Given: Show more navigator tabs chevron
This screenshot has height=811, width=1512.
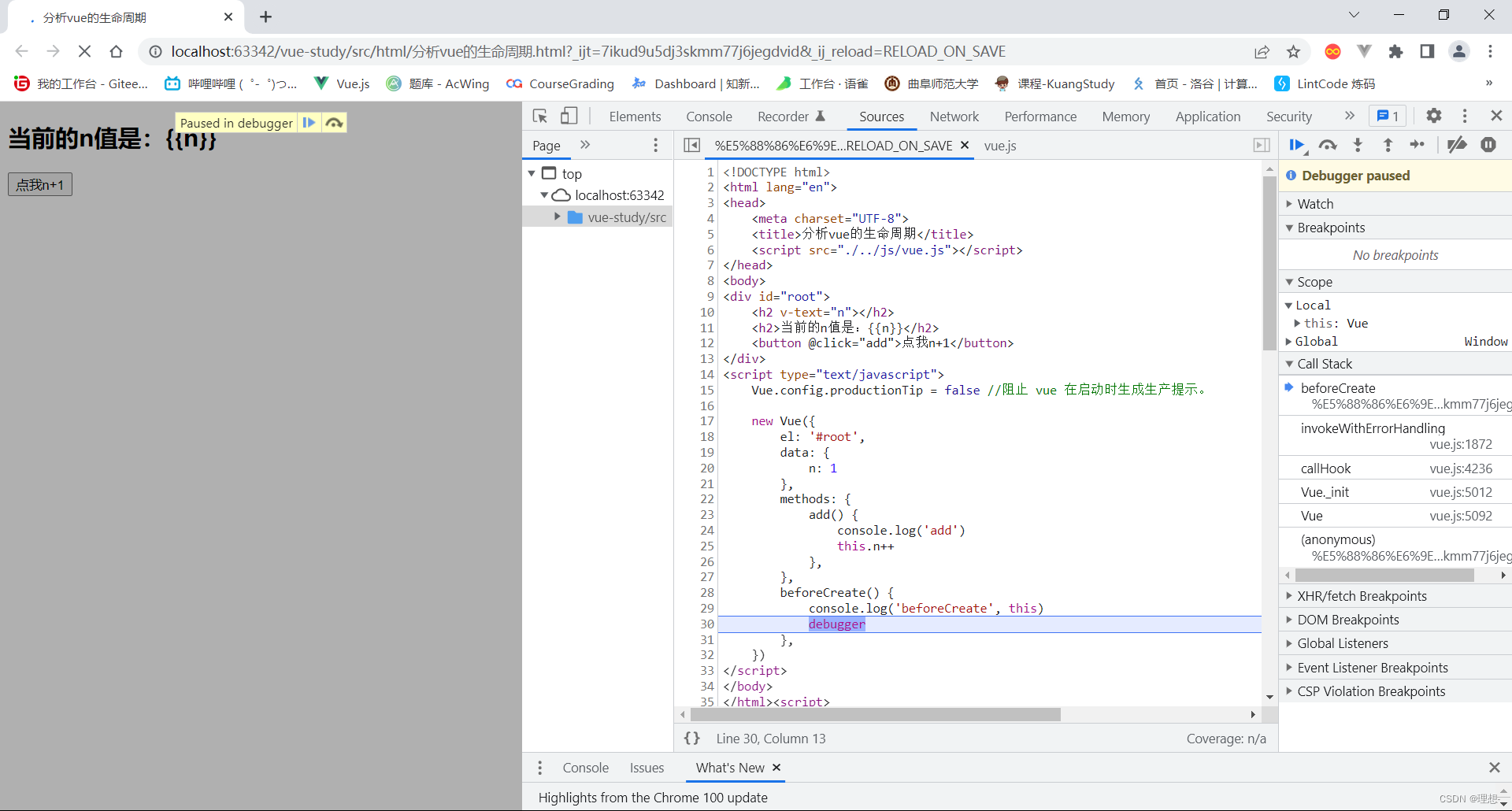Looking at the screenshot, I should [585, 145].
